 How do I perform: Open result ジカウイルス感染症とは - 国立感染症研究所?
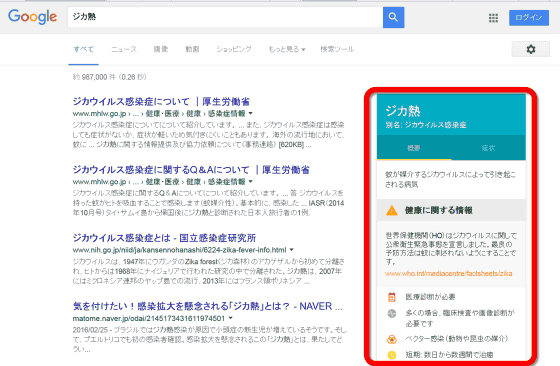tap(164, 238)
